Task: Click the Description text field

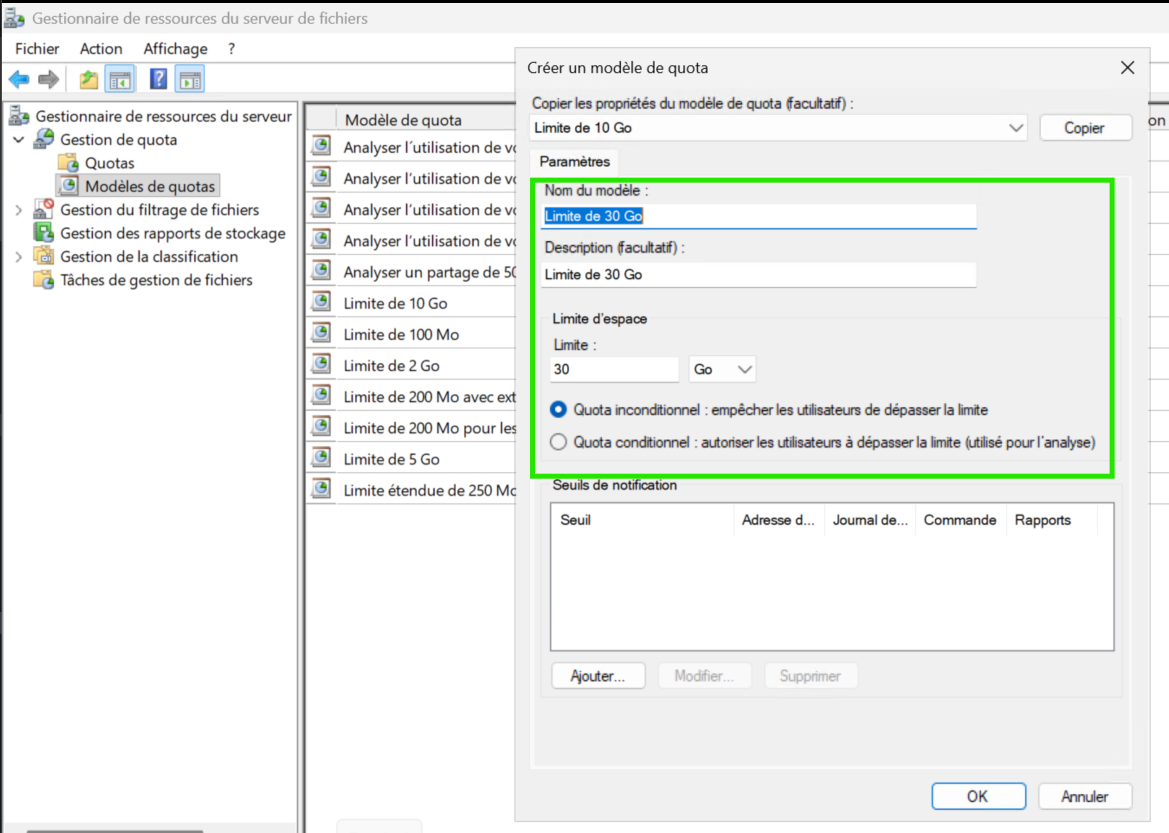Action: 759,274
